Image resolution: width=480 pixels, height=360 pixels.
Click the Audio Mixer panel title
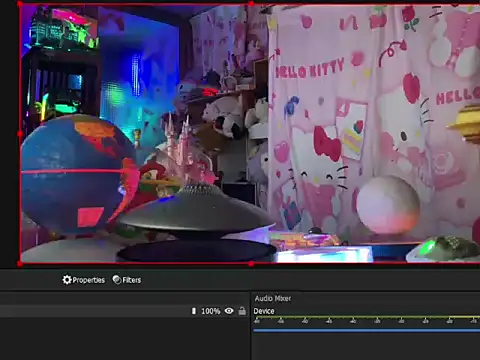coord(273,298)
